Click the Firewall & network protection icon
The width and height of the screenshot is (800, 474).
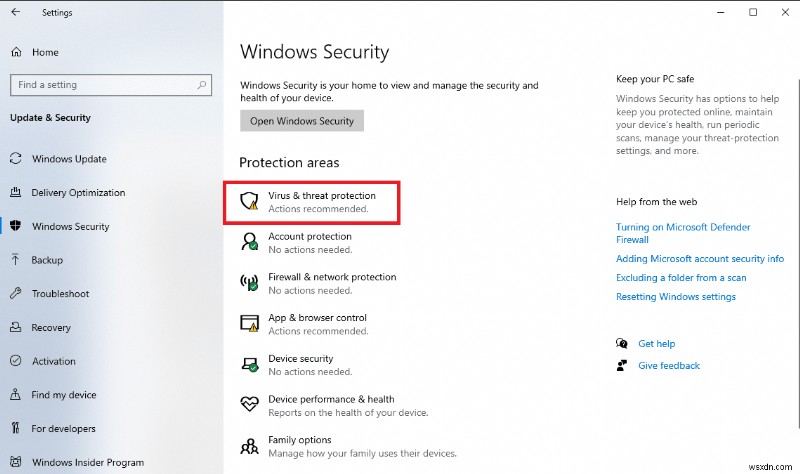coord(250,283)
